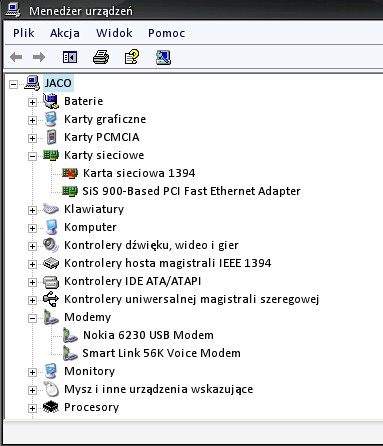Open the Widok menu

point(114,33)
